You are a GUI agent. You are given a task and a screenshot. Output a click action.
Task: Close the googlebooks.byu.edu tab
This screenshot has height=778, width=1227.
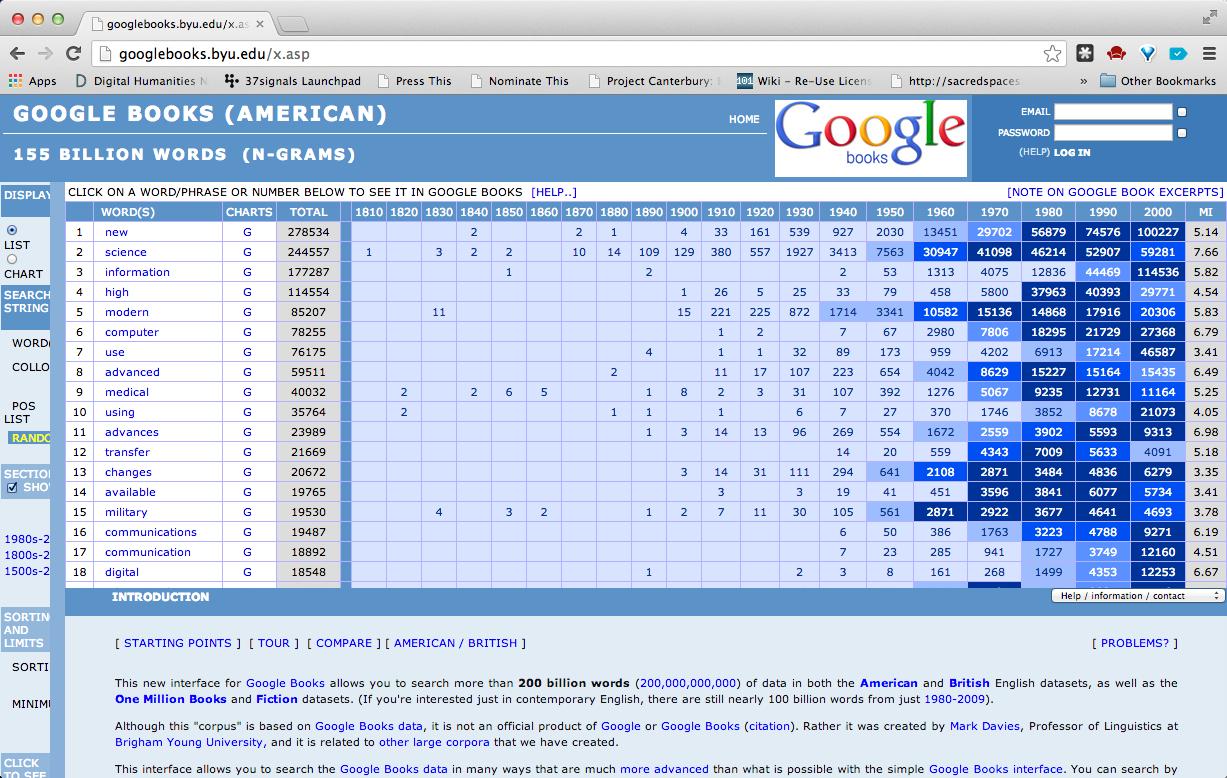tap(260, 22)
